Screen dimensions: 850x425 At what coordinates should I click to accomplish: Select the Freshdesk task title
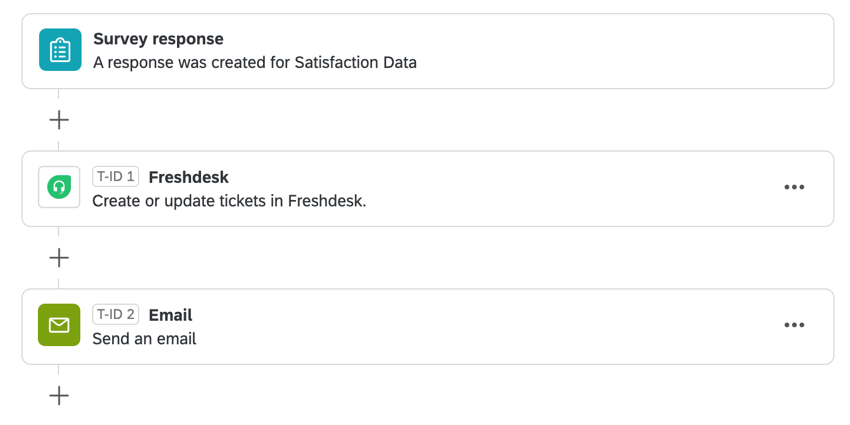pos(188,177)
